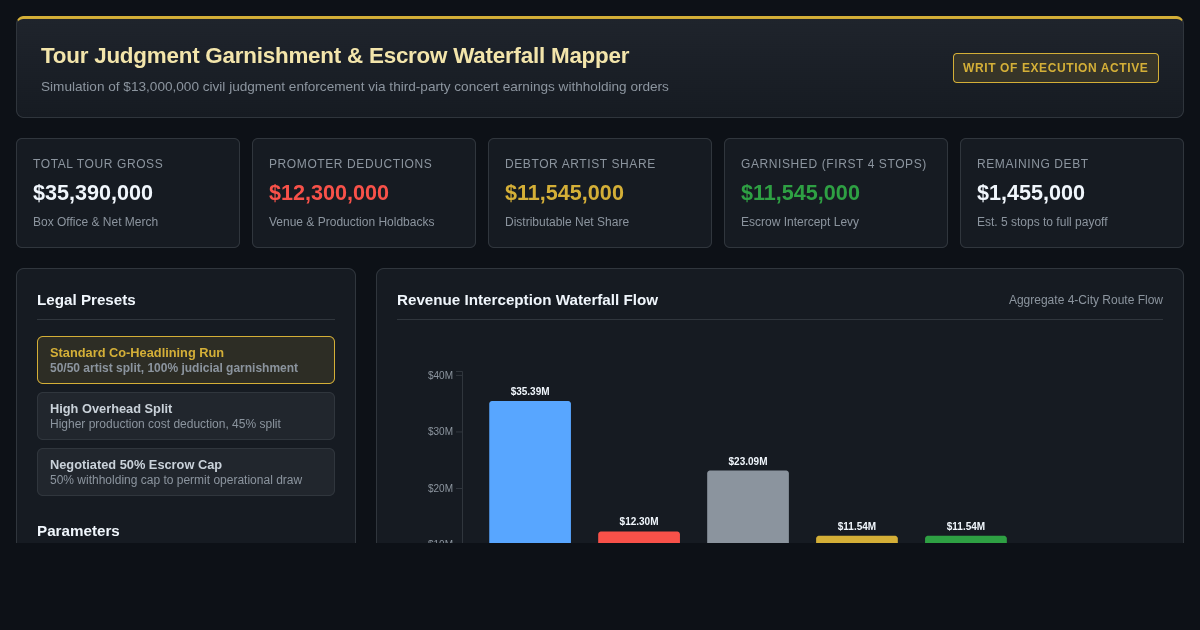This screenshot has height=630, width=1200.
Task: Click the blue $35.39M bar
Action: tap(530, 472)
